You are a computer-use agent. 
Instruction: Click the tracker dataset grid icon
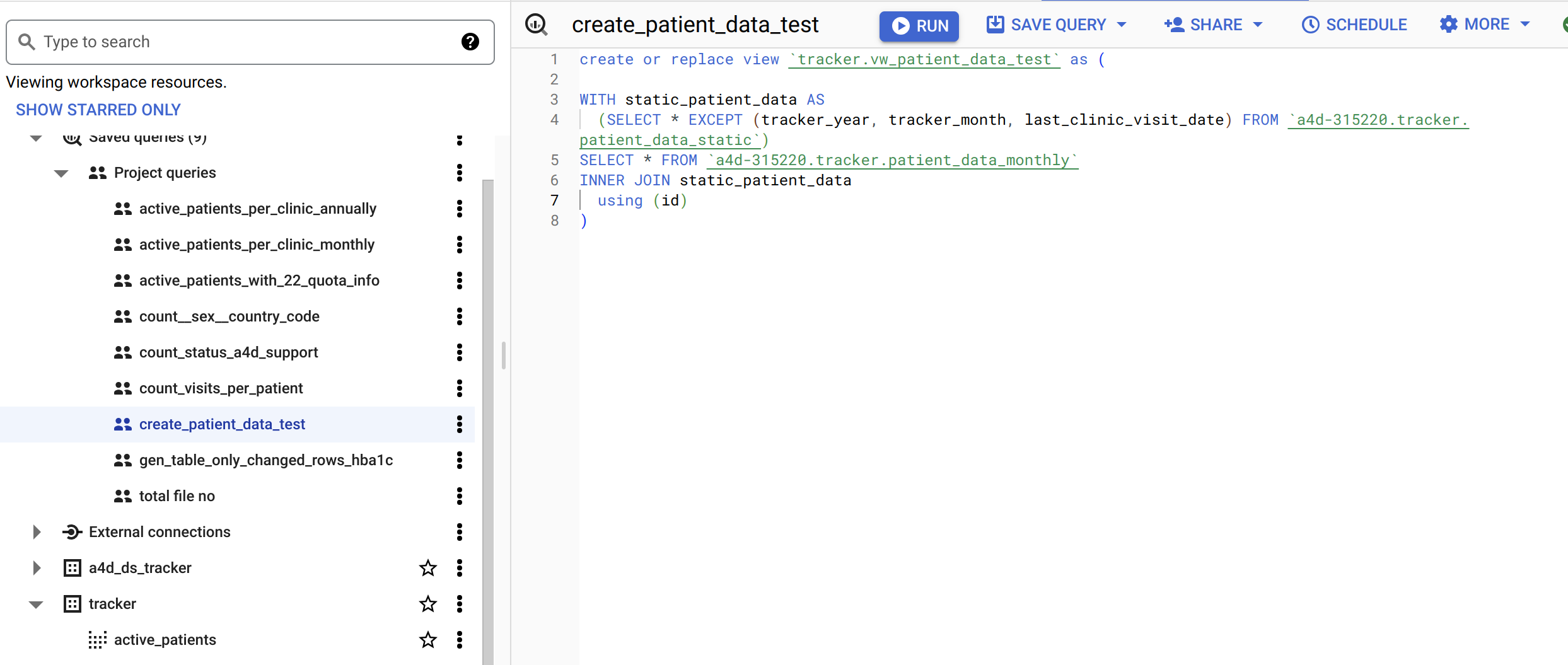point(72,603)
